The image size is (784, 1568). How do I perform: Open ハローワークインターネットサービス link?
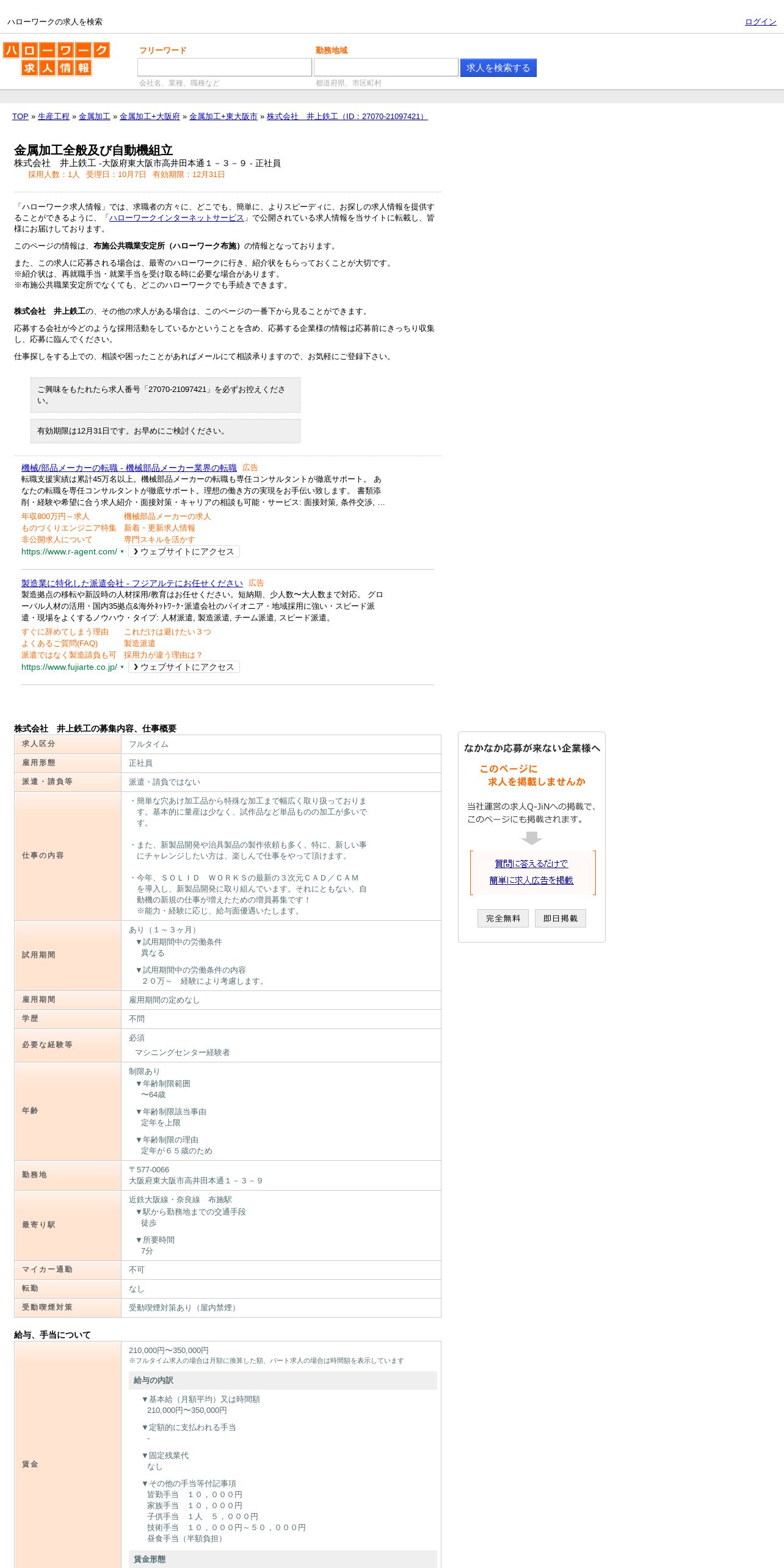176,218
